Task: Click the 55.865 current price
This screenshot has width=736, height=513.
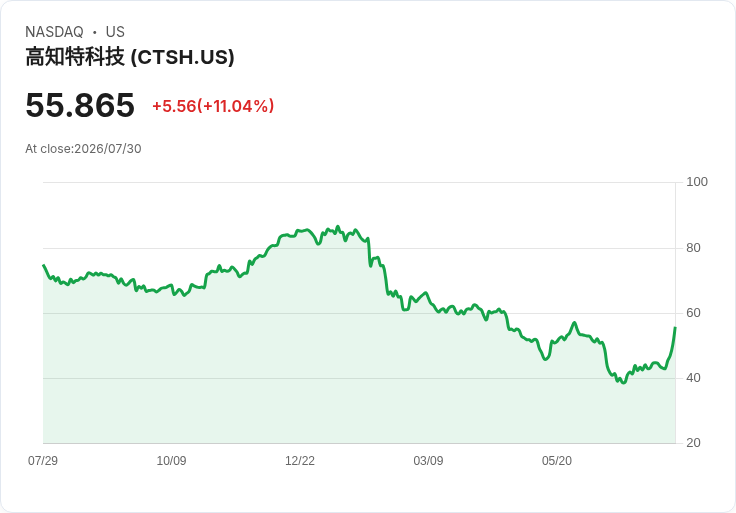Action: coord(80,105)
